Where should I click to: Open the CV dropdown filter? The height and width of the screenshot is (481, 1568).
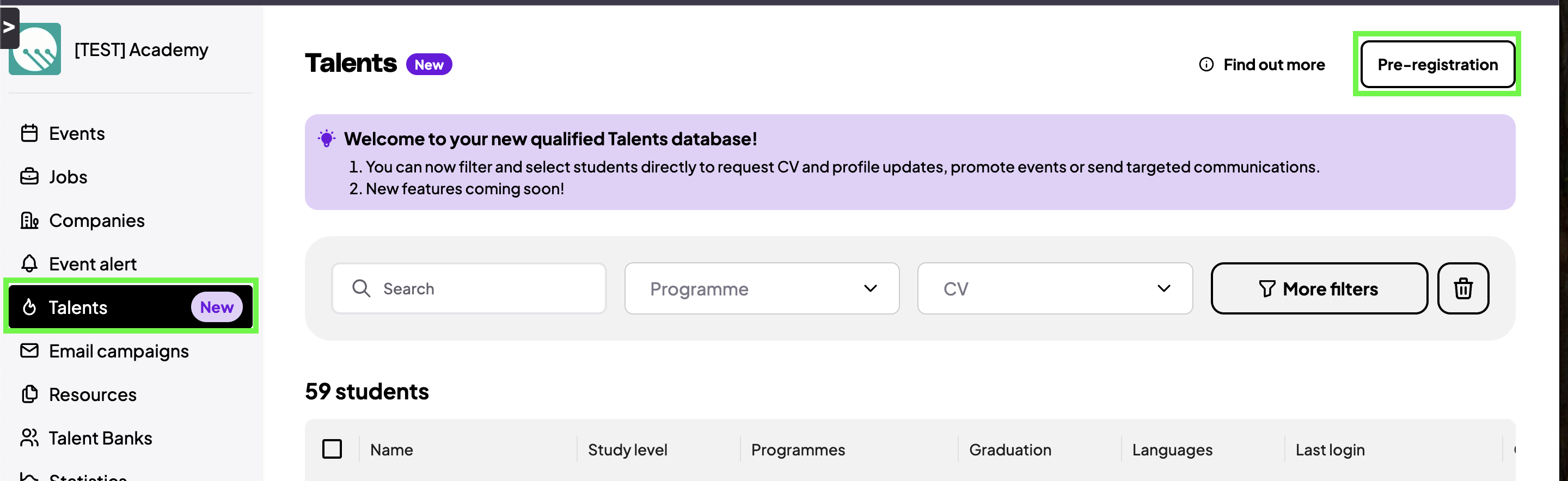pos(1054,288)
